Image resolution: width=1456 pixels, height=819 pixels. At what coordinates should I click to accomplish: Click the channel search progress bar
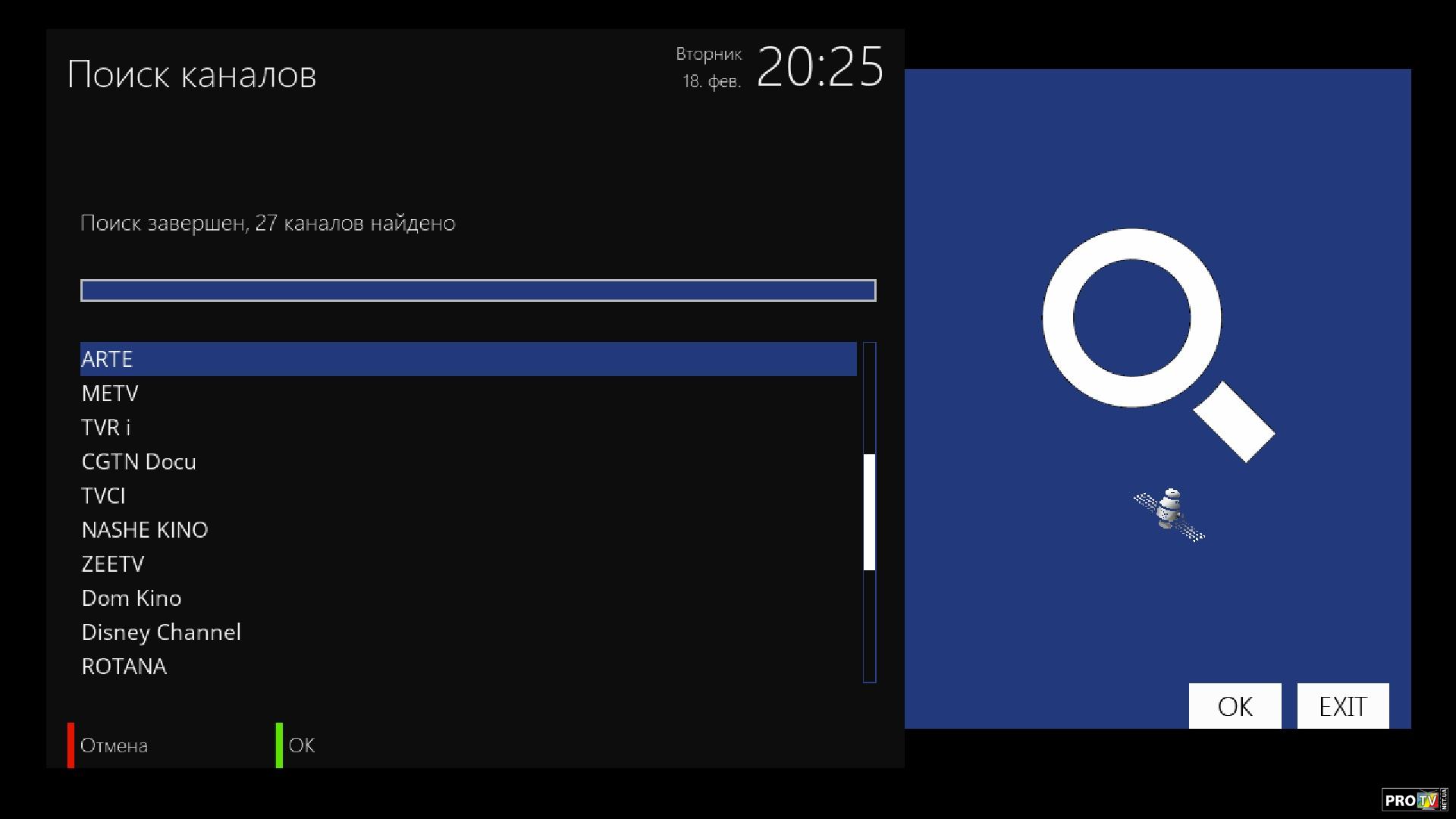(479, 290)
